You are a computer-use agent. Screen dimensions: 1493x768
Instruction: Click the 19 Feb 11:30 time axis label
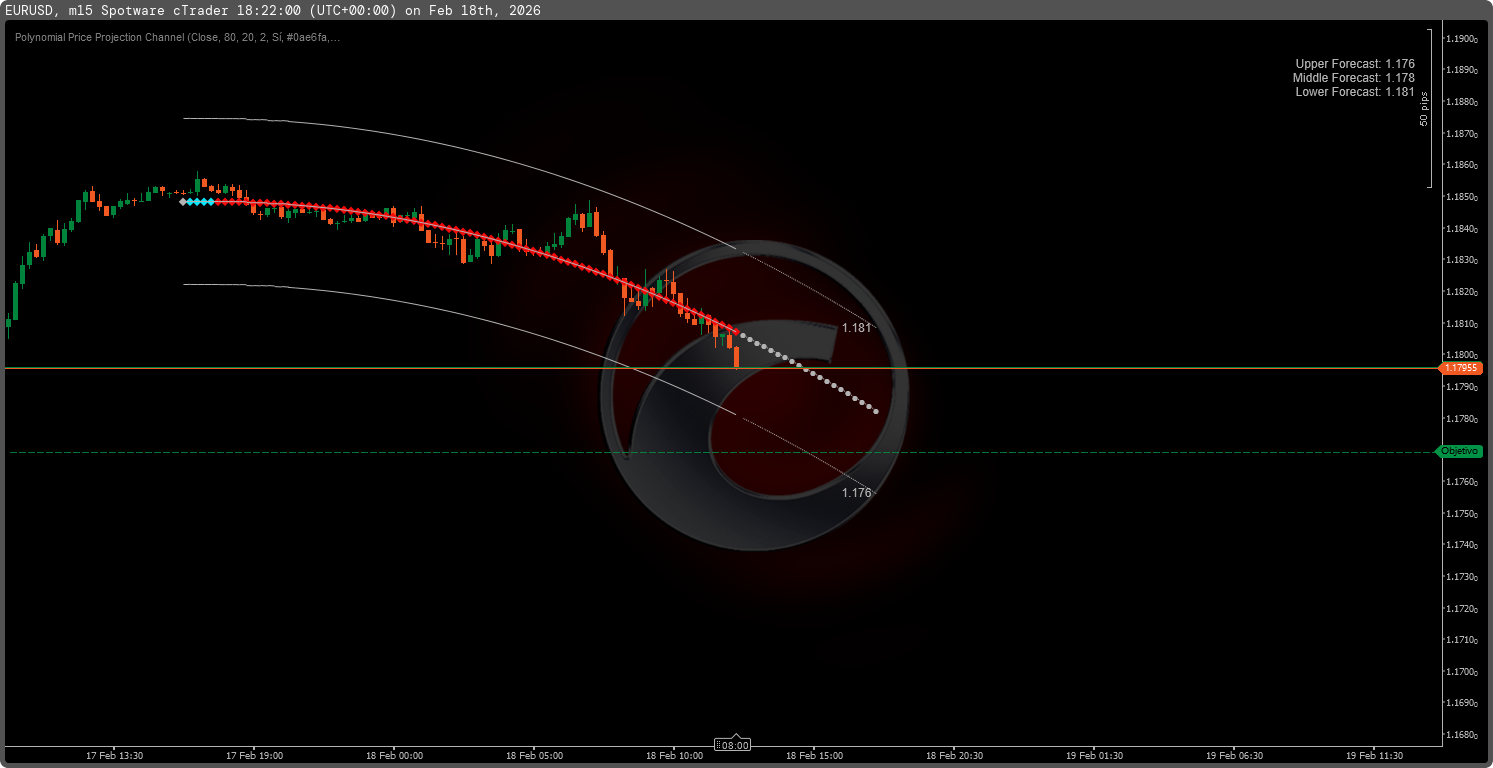tap(1374, 756)
